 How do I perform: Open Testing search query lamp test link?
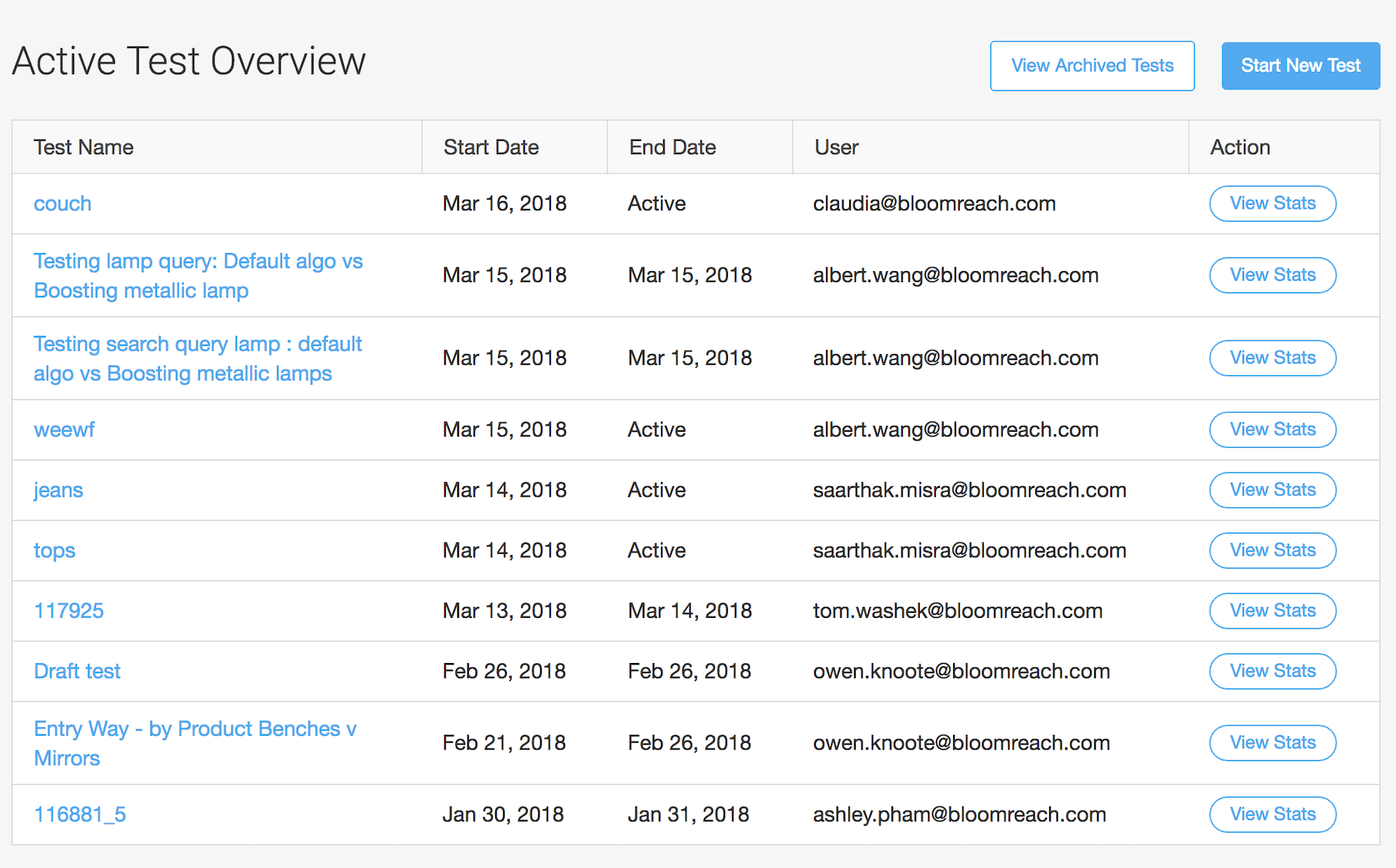point(198,358)
